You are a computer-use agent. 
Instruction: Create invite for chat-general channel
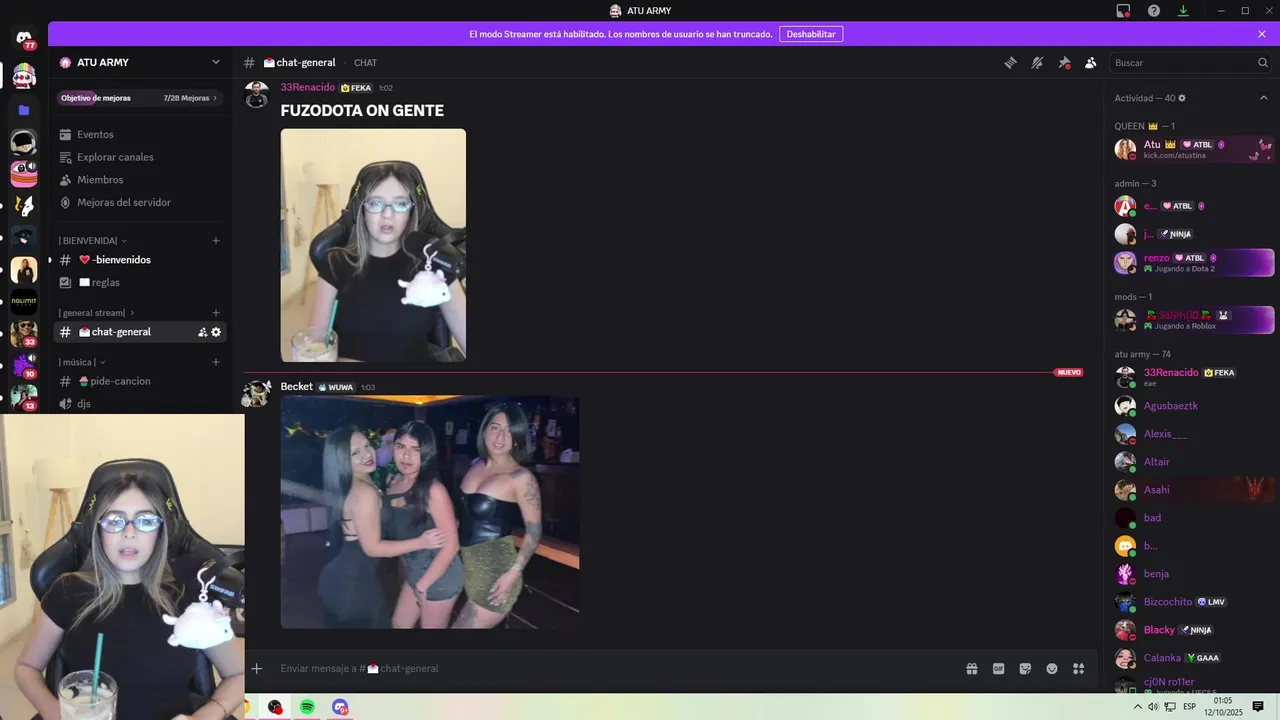pos(202,332)
